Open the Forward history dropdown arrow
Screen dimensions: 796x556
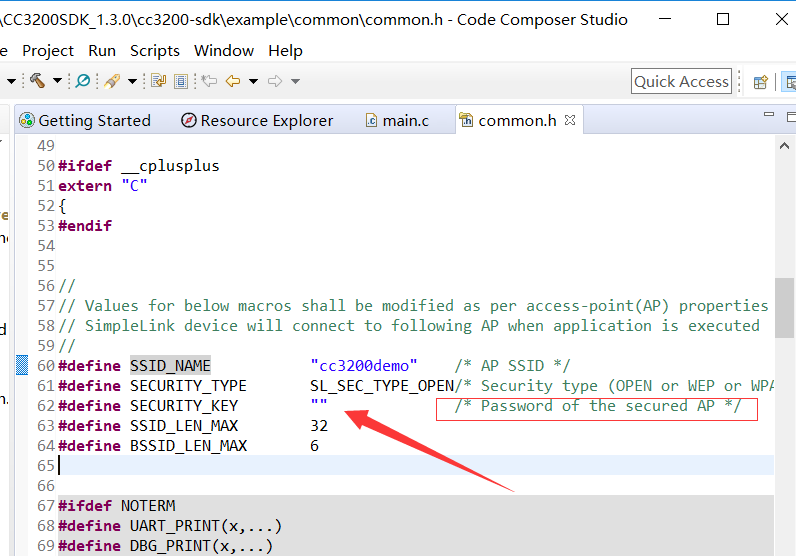[x=295, y=81]
